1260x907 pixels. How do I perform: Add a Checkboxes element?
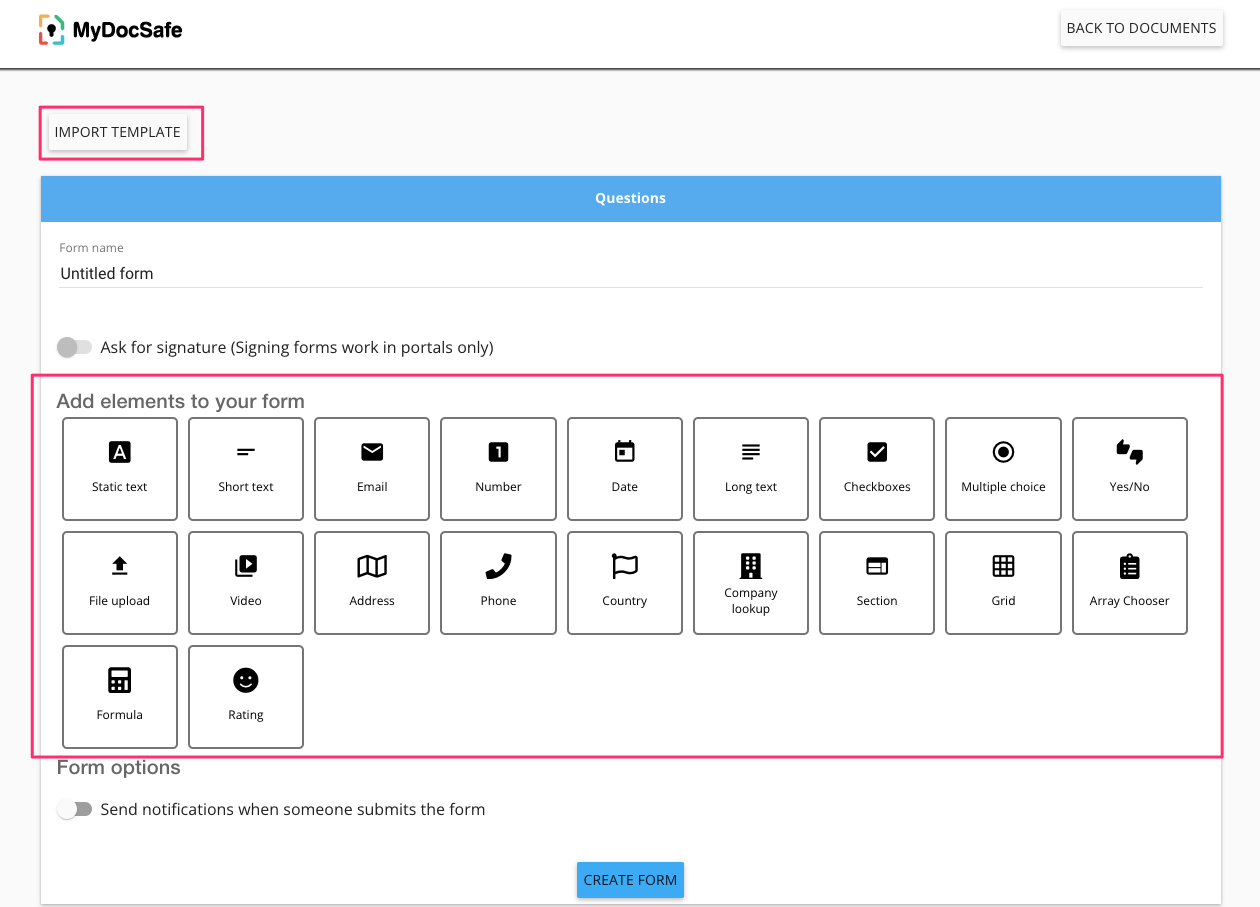point(877,468)
